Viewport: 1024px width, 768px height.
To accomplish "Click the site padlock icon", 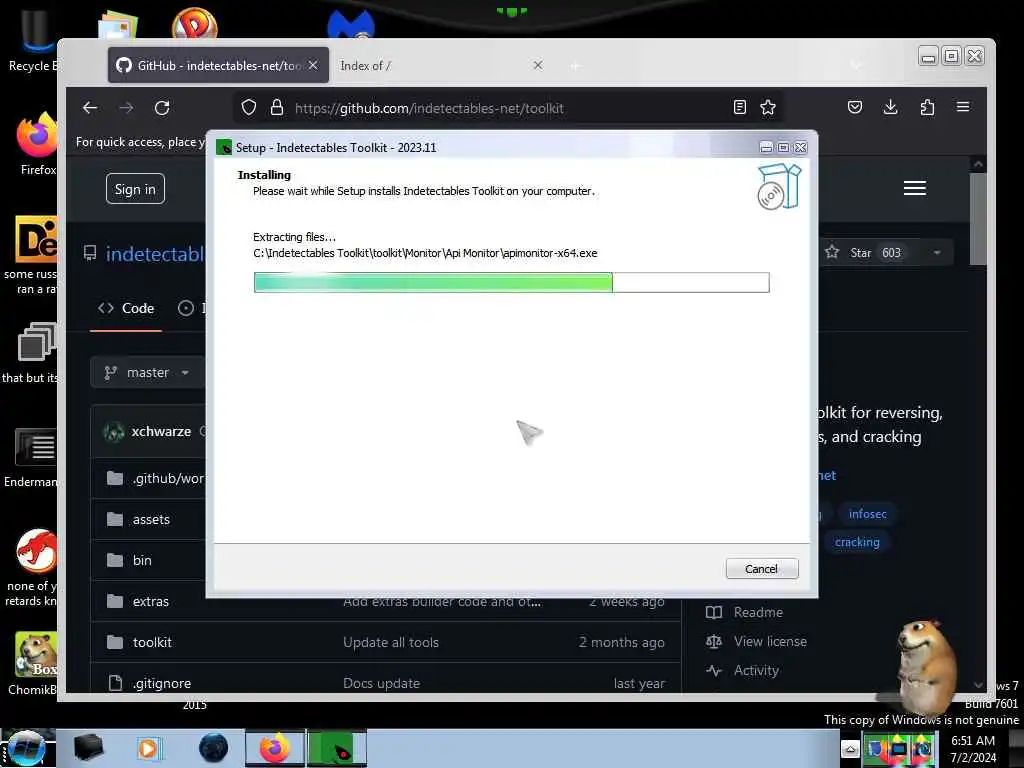I will [x=277, y=108].
